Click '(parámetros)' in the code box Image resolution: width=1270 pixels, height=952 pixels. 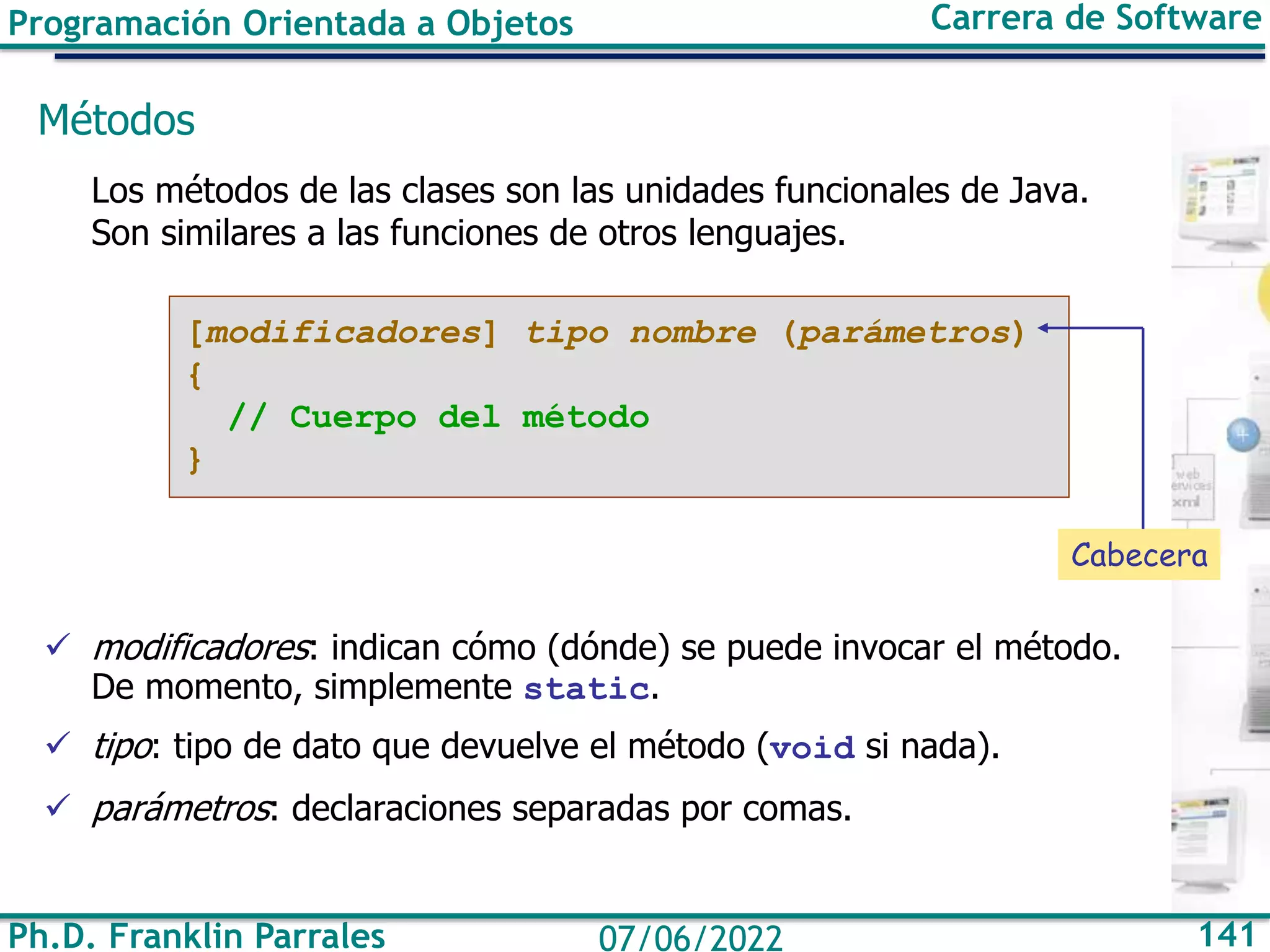click(904, 334)
